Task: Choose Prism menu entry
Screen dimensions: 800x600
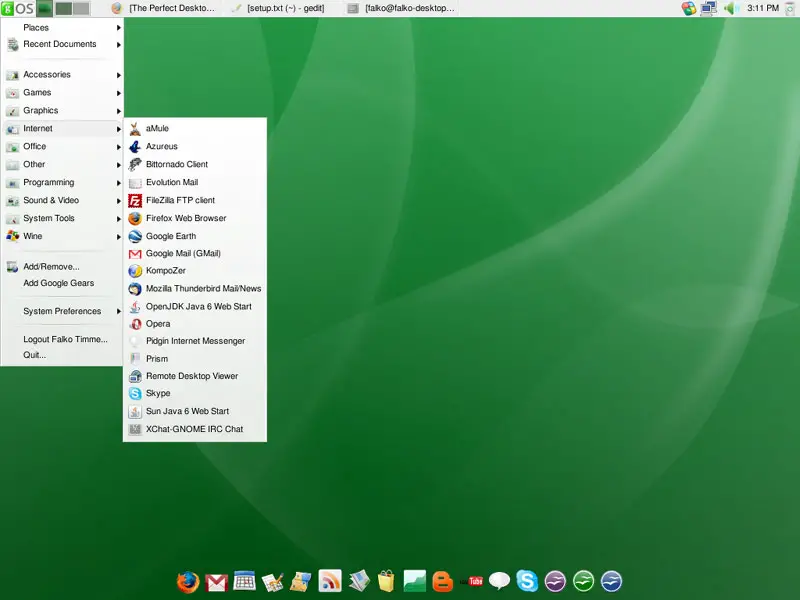Action: coord(195,359)
